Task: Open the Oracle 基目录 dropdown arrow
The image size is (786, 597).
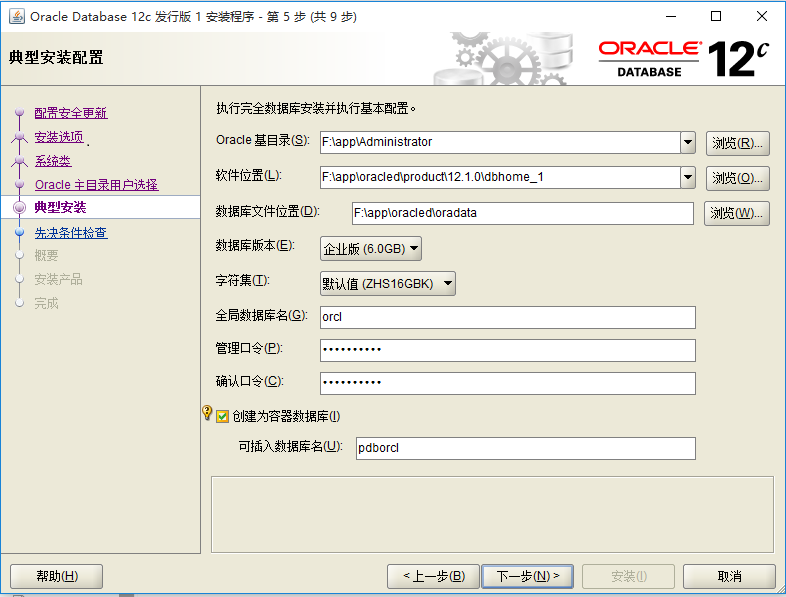Action: pyautogui.click(x=688, y=142)
